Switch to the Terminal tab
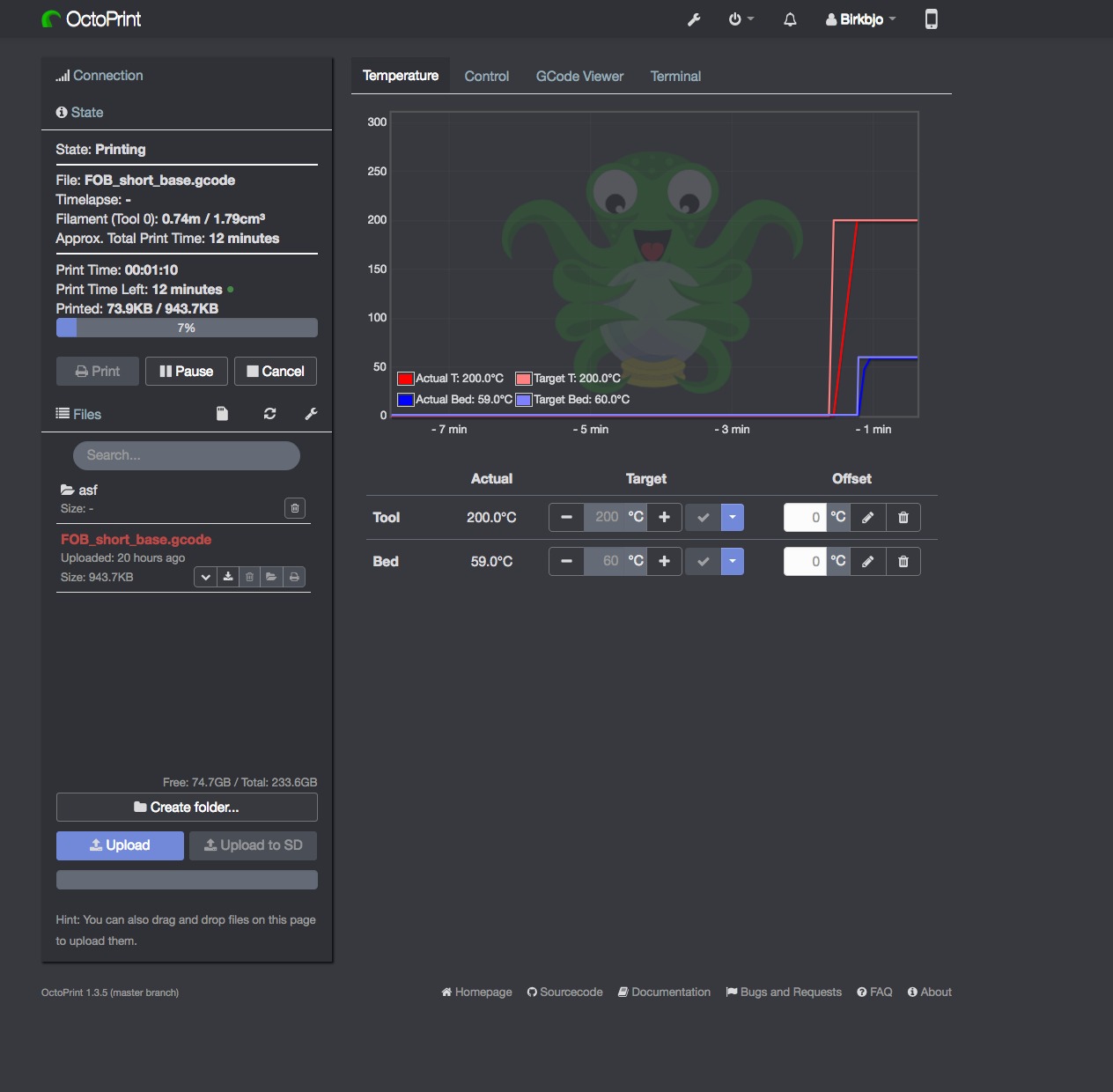This screenshot has width=1113, height=1092. click(x=675, y=76)
